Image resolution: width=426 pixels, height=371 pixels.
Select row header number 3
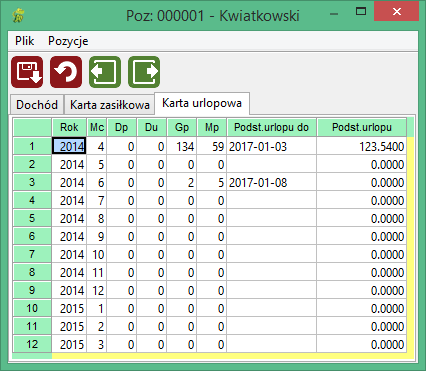[x=32, y=182]
